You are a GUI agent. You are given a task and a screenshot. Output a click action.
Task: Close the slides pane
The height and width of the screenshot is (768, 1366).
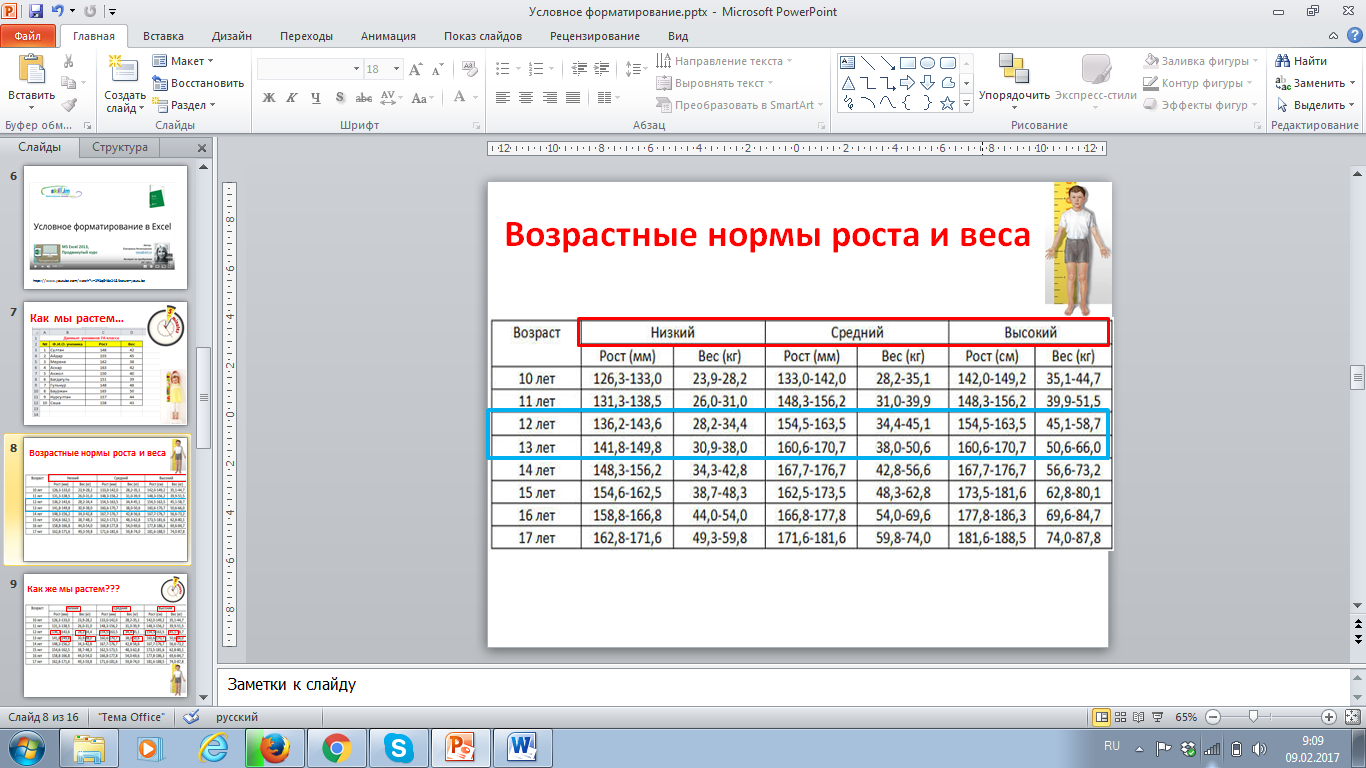201,148
